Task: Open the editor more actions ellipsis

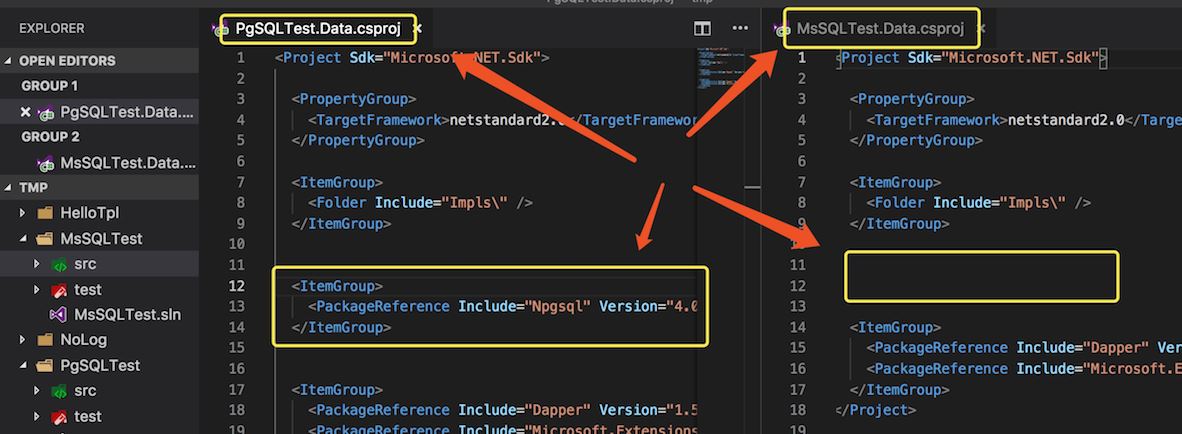Action: point(740,29)
